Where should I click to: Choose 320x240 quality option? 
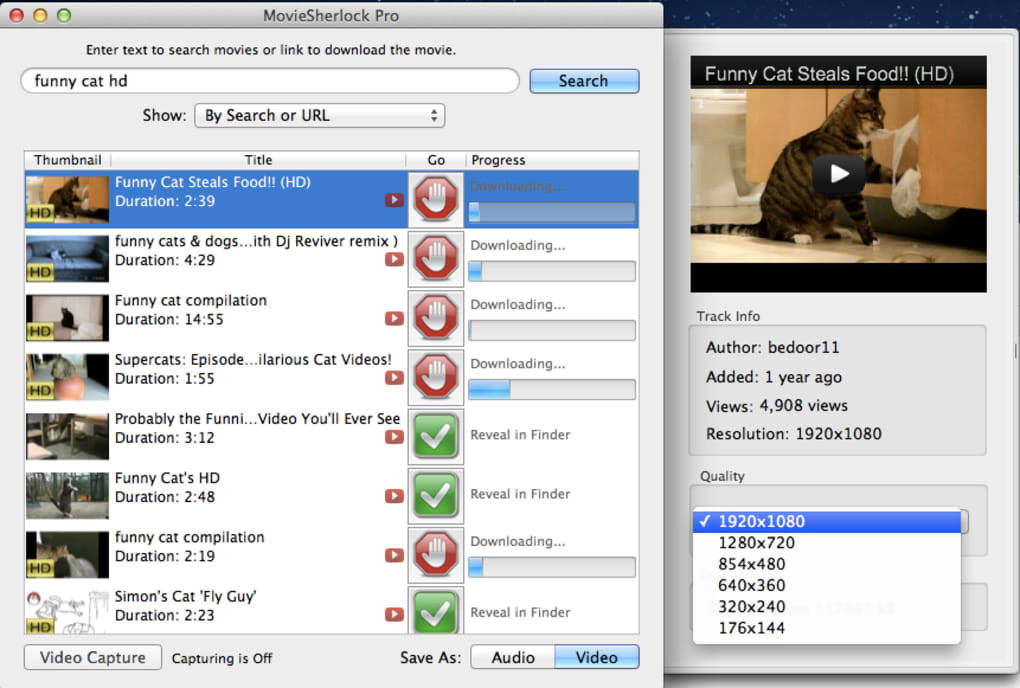827,607
